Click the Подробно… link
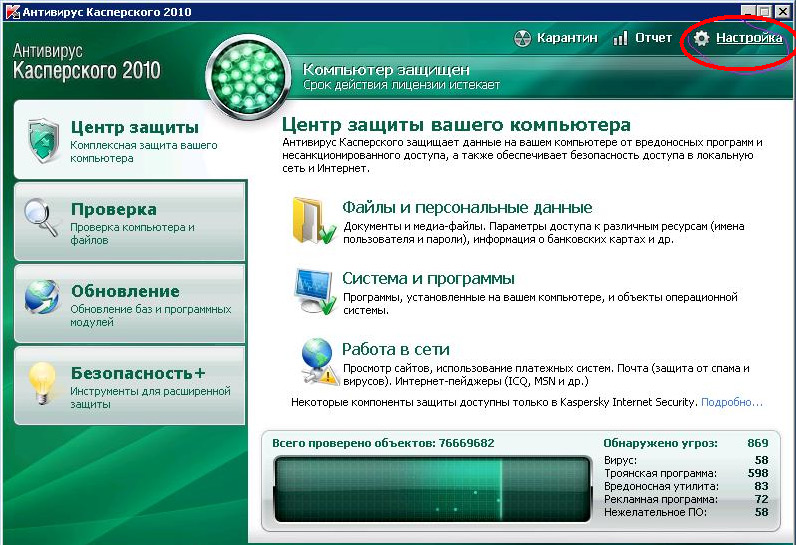The height and width of the screenshot is (545, 796). (732, 402)
